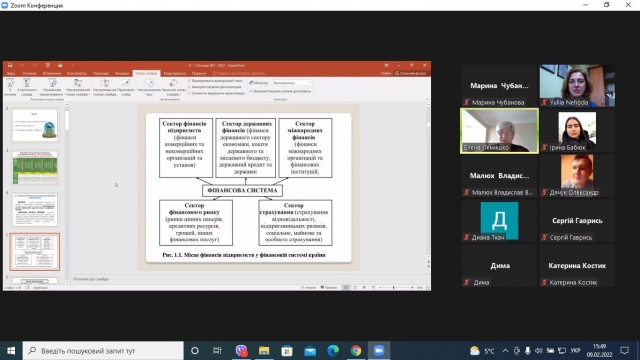Screen dimensions: 640x360
Task: Open the Анімація (Animations) ribbon tab
Action: coord(122,73)
